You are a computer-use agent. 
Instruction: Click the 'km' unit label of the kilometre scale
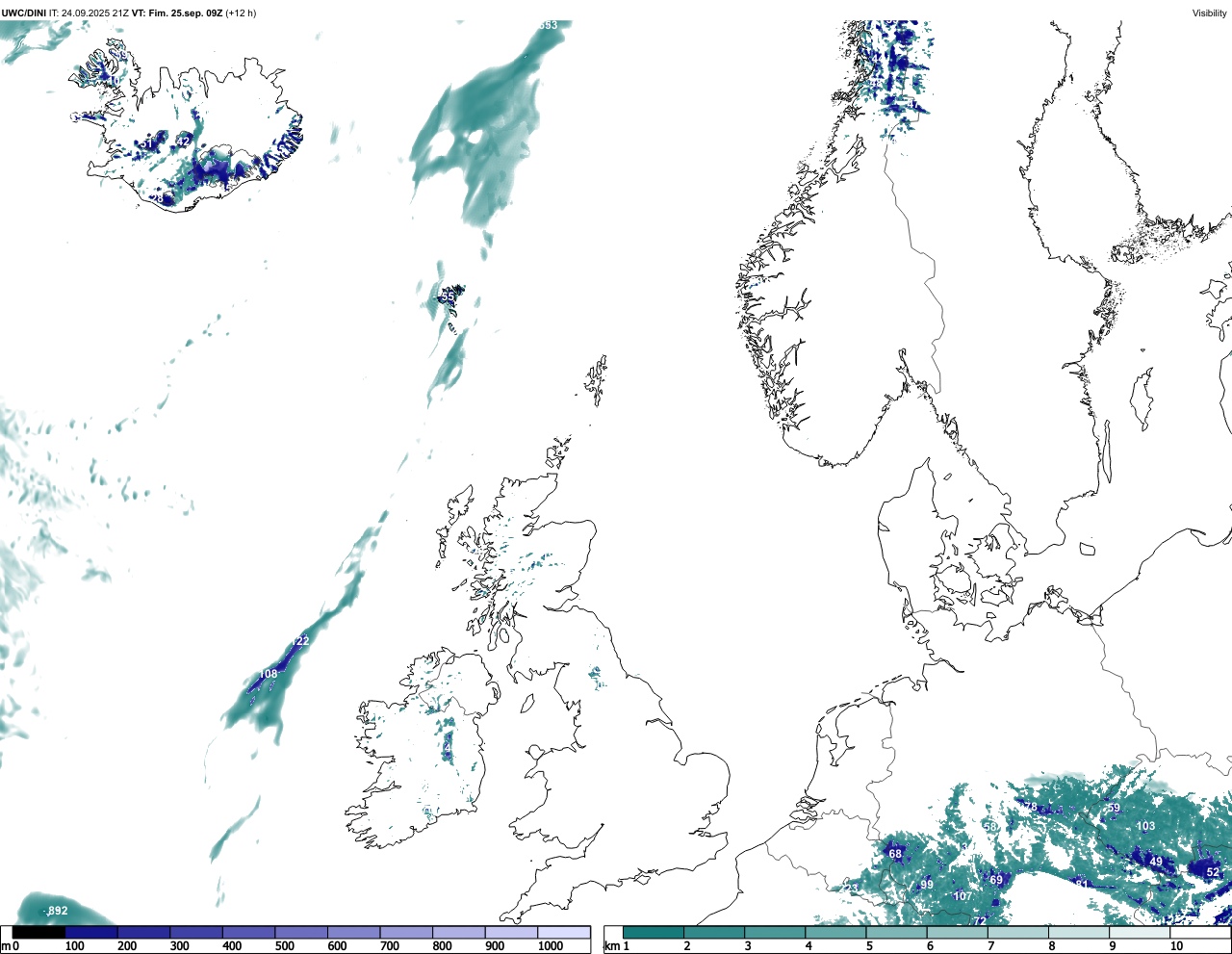pyautogui.click(x=610, y=946)
